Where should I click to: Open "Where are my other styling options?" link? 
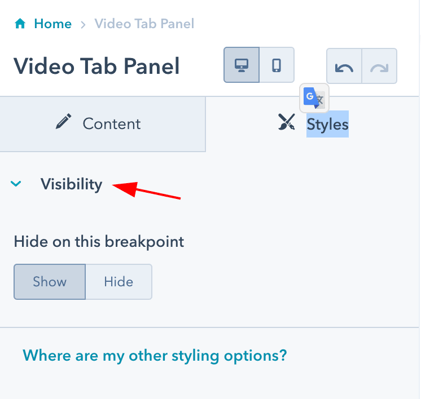tap(155, 355)
